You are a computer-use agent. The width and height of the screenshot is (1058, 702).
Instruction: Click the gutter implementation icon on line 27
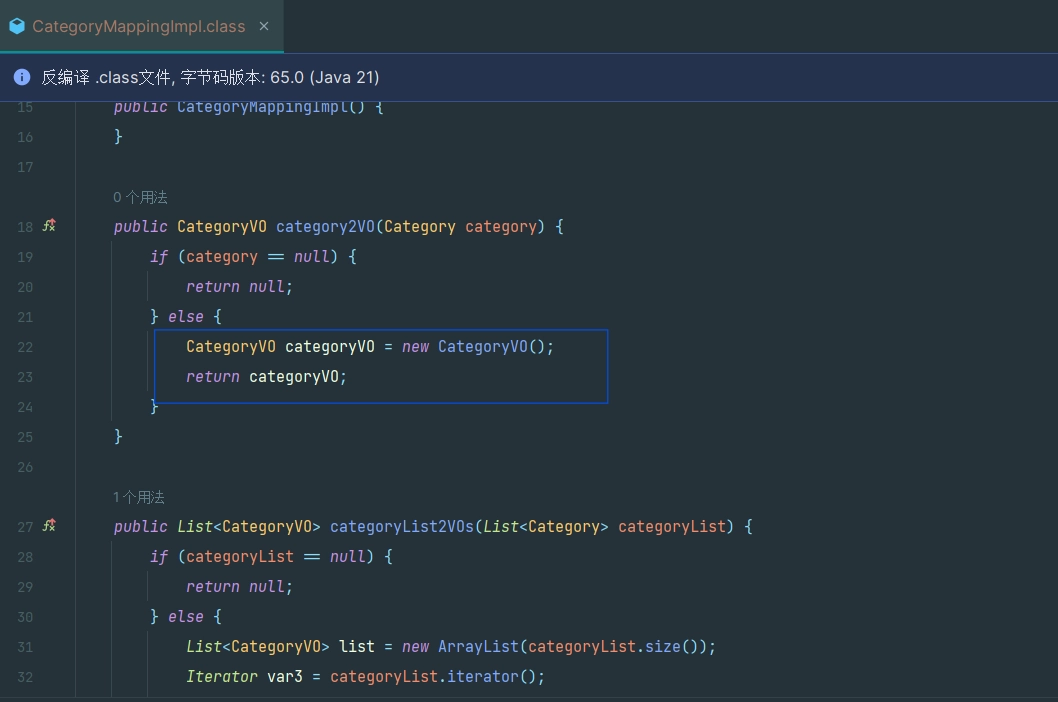[x=49, y=526]
